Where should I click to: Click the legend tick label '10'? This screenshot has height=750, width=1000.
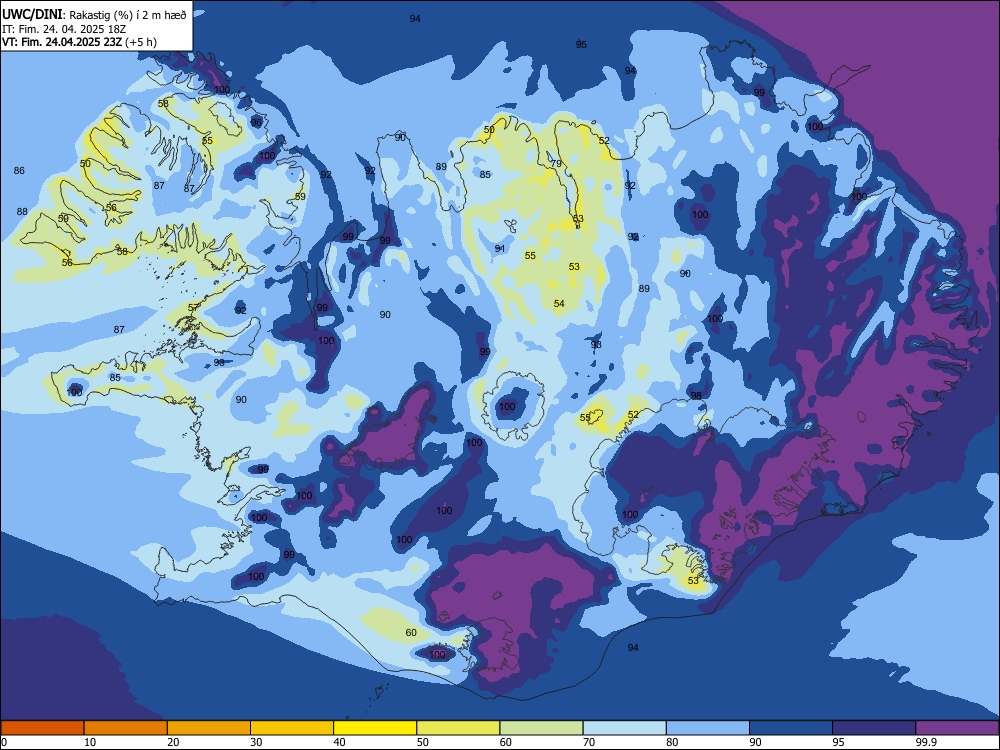click(x=90, y=742)
